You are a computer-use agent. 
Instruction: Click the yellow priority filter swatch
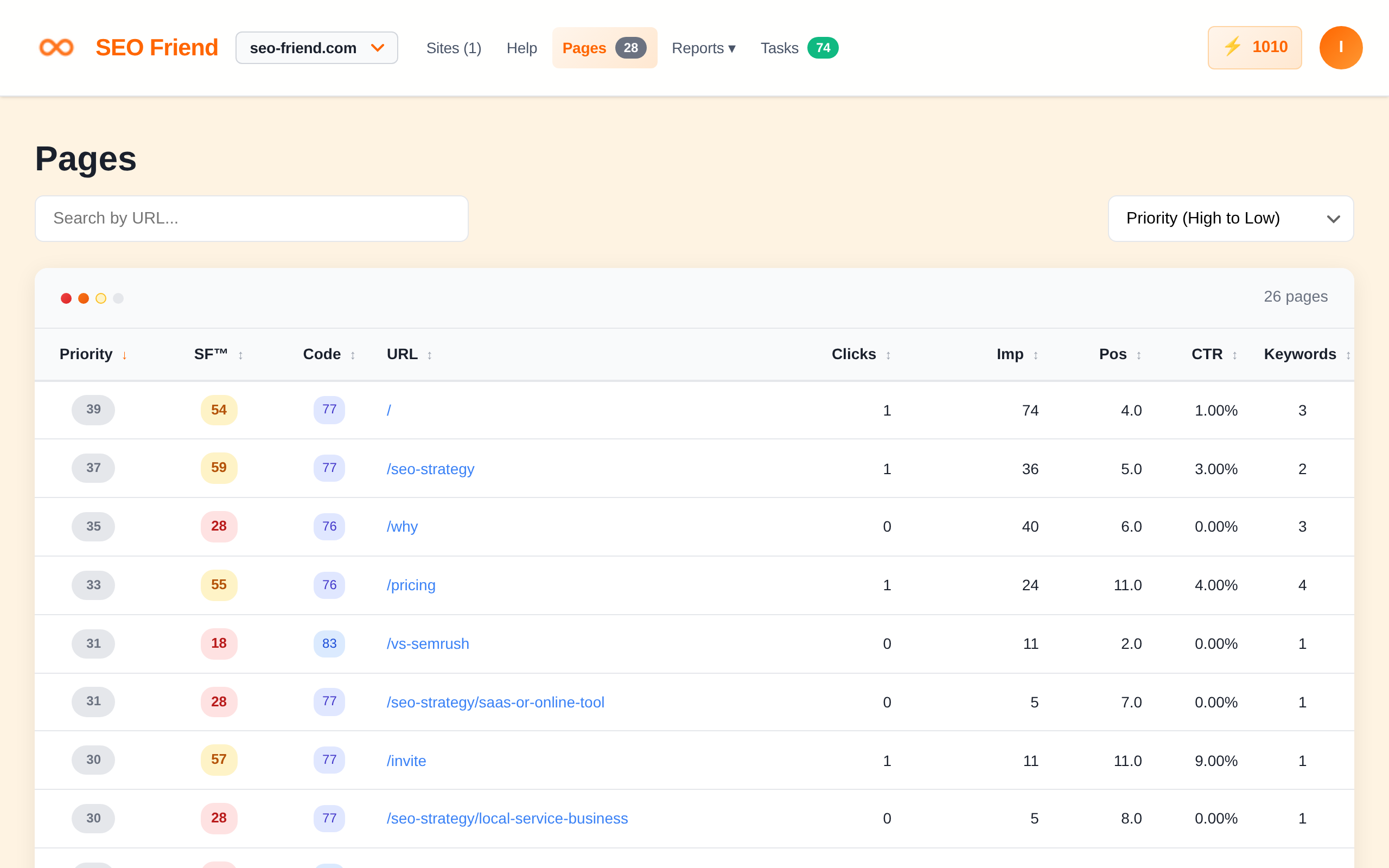[x=101, y=298]
